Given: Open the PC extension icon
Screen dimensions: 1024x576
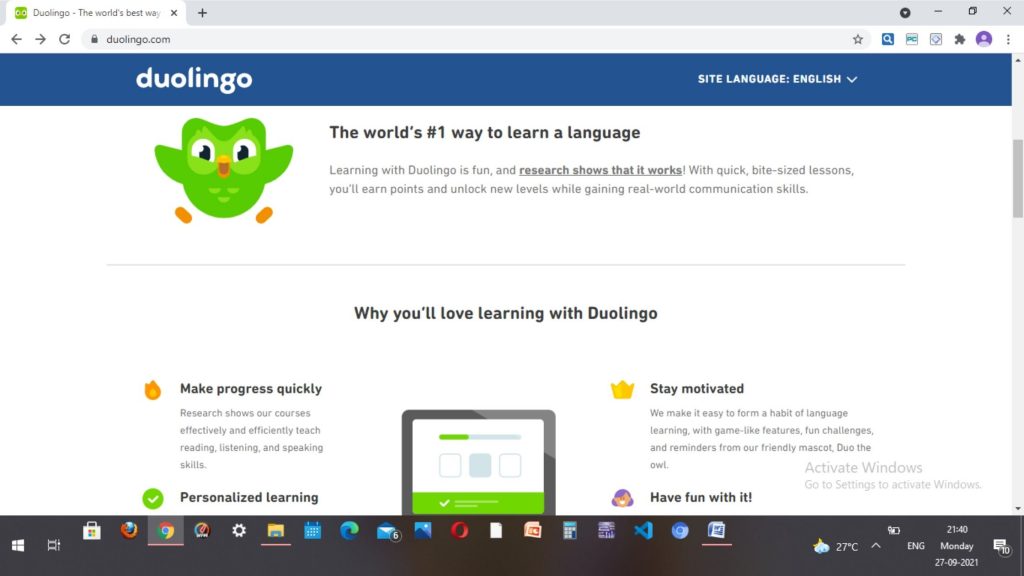Looking at the screenshot, I should click(x=912, y=39).
